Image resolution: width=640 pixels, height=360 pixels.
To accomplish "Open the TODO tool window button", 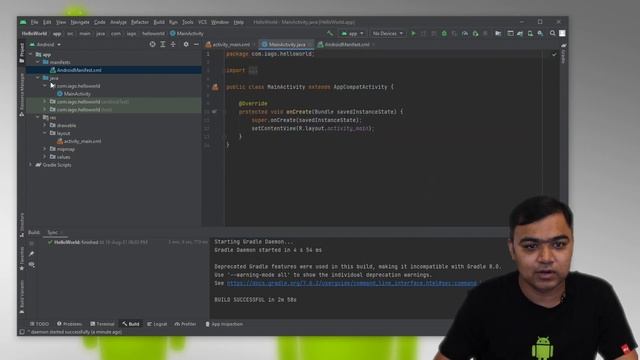I will click(39, 324).
